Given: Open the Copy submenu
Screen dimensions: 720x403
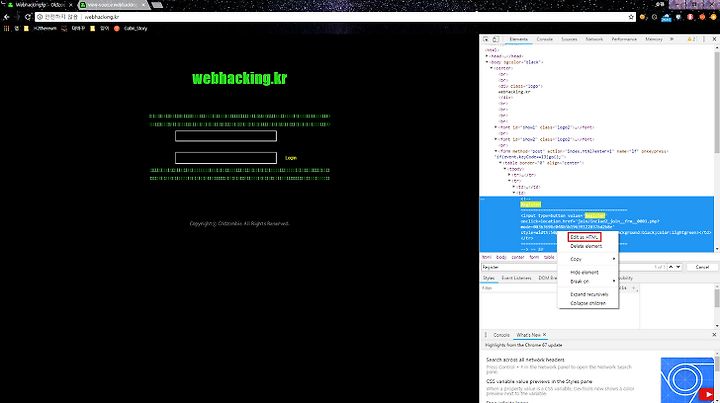Looking at the screenshot, I should (588, 259).
